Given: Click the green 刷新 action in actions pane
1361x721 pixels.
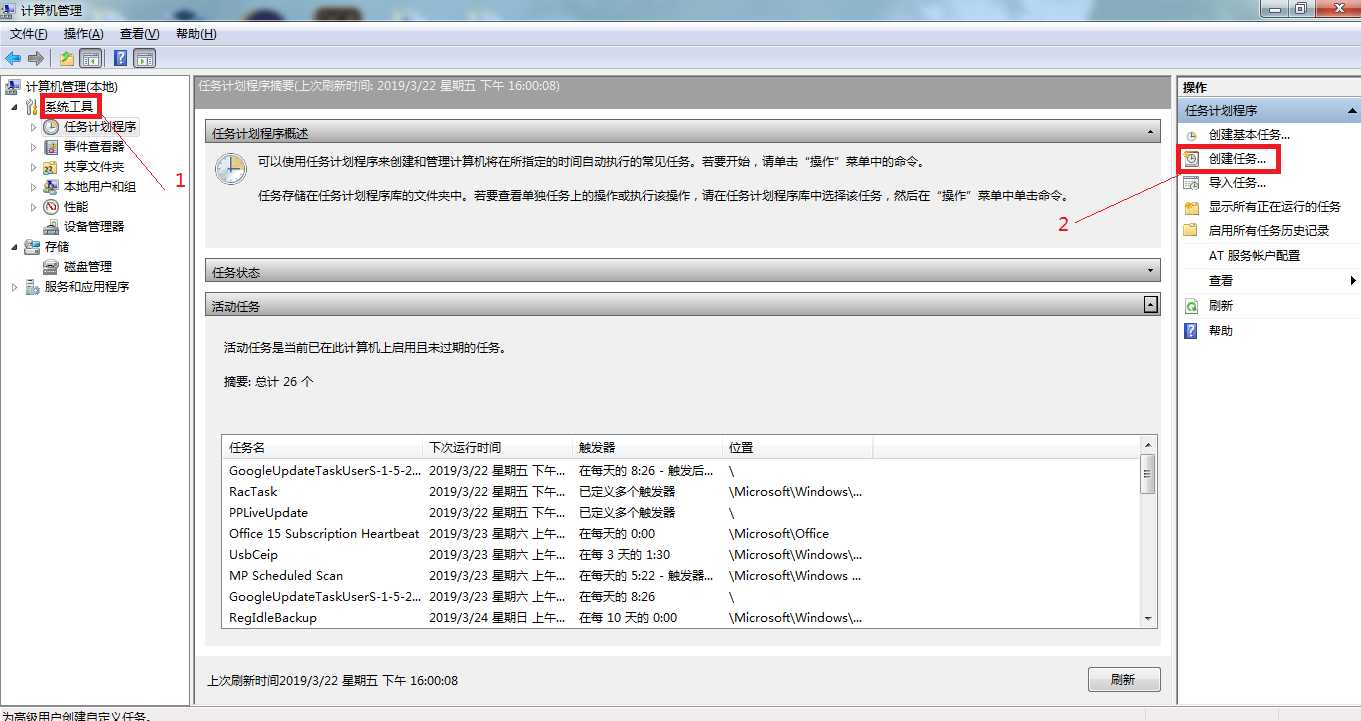Looking at the screenshot, I should tap(1220, 306).
